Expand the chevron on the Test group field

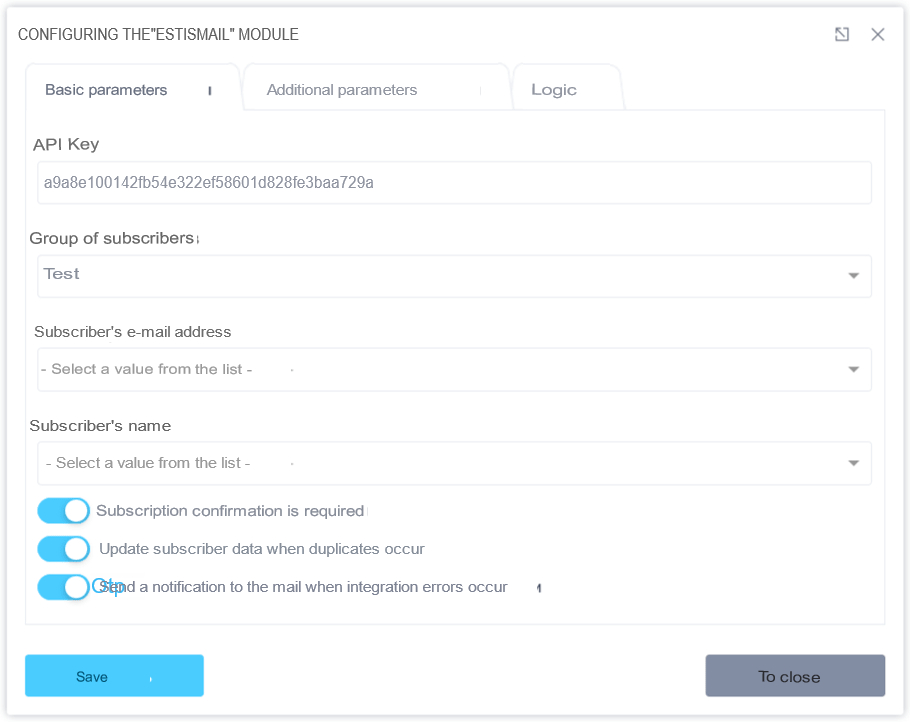click(x=855, y=276)
